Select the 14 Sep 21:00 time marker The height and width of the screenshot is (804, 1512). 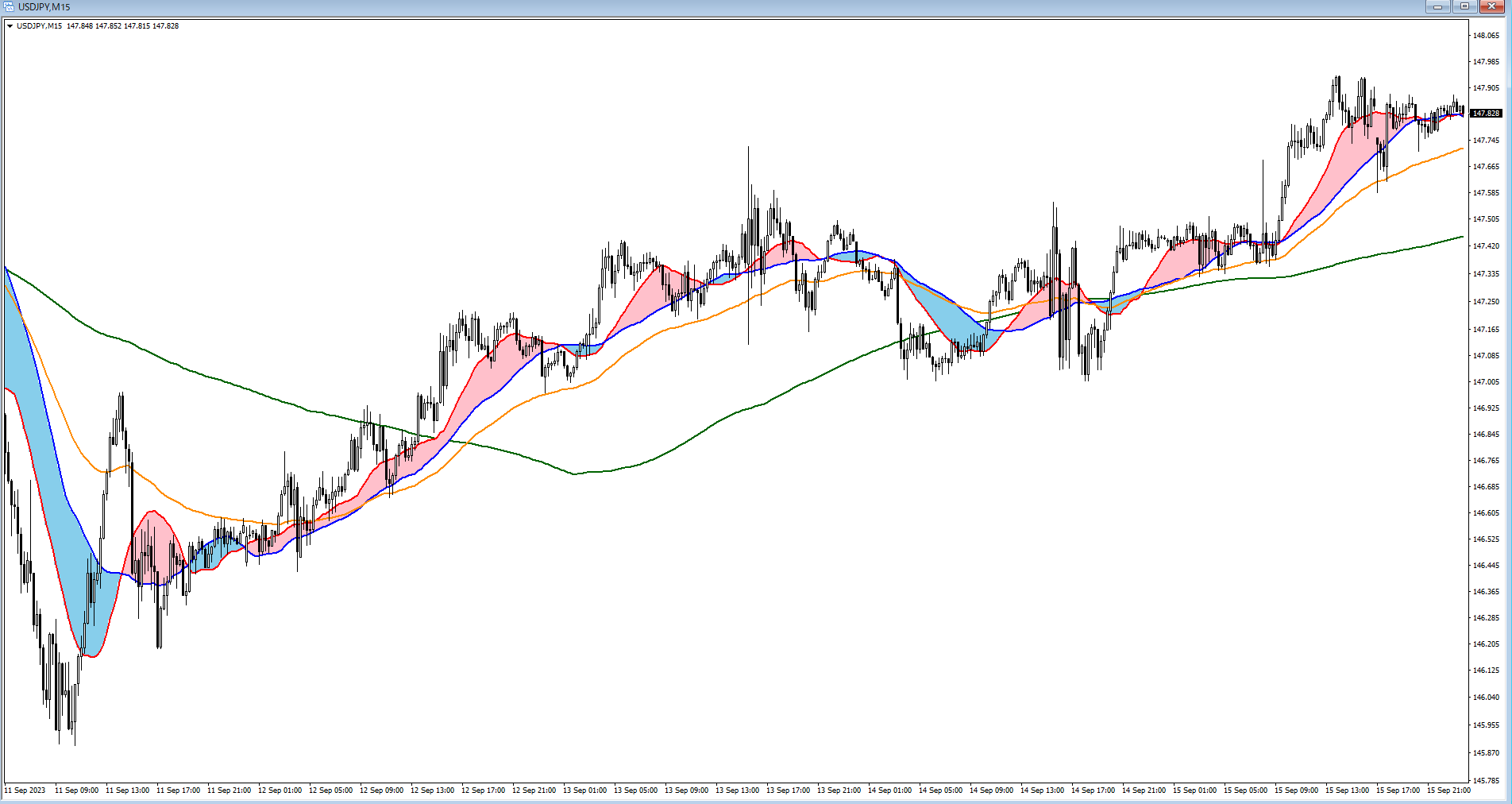pyautogui.click(x=1144, y=790)
